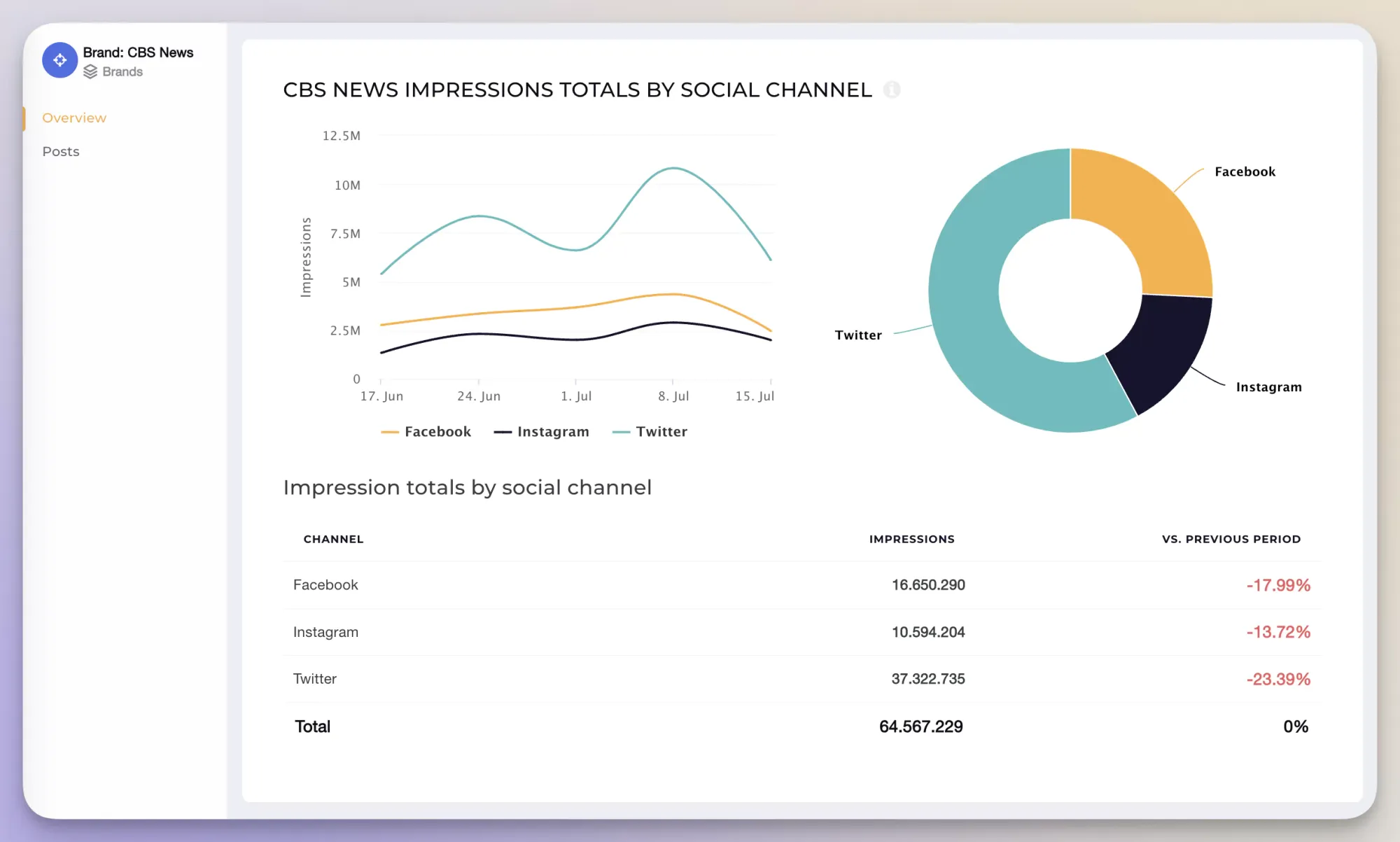Click the Twitter label next to the donut
Image resolution: width=1400 pixels, height=842 pixels.
858,335
